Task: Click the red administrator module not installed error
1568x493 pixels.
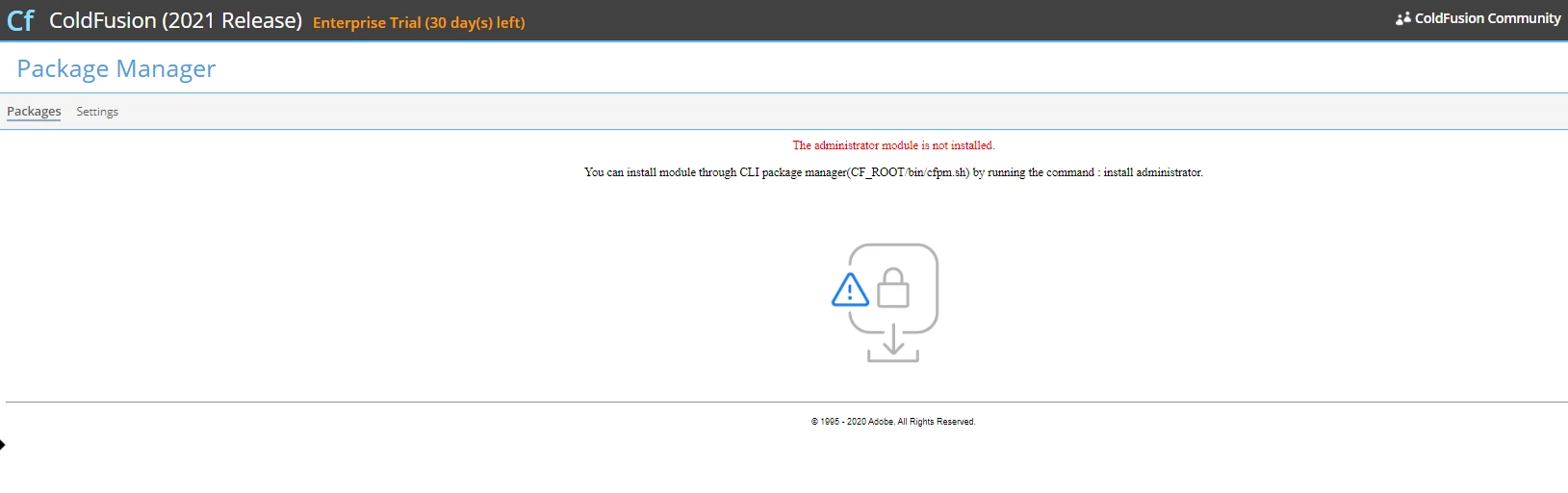Action: tap(893, 145)
